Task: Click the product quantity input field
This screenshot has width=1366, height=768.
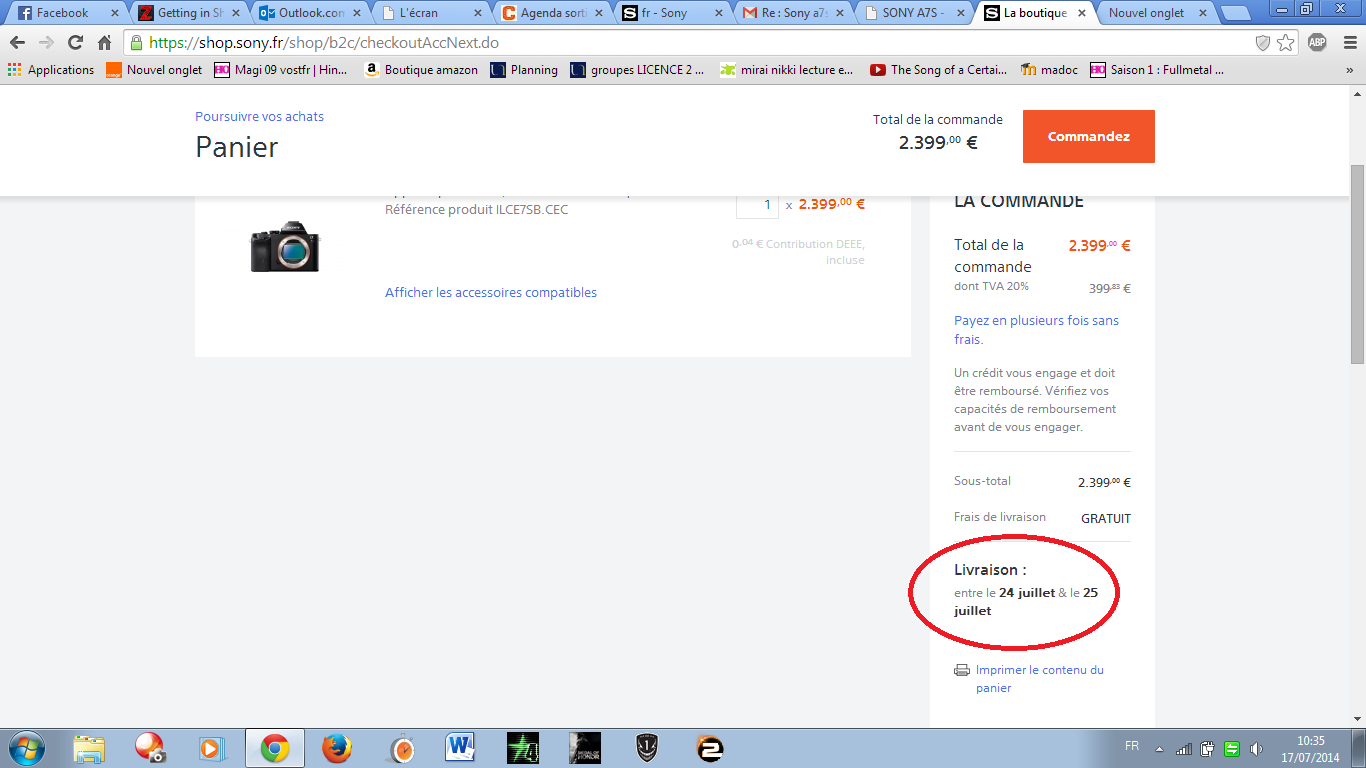Action: coord(757,204)
